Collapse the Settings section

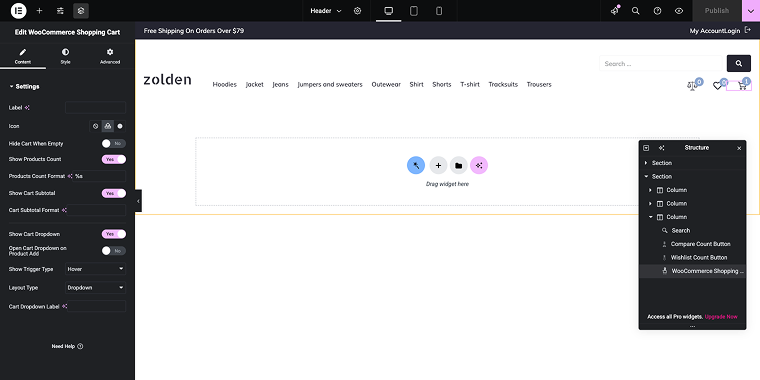24,86
